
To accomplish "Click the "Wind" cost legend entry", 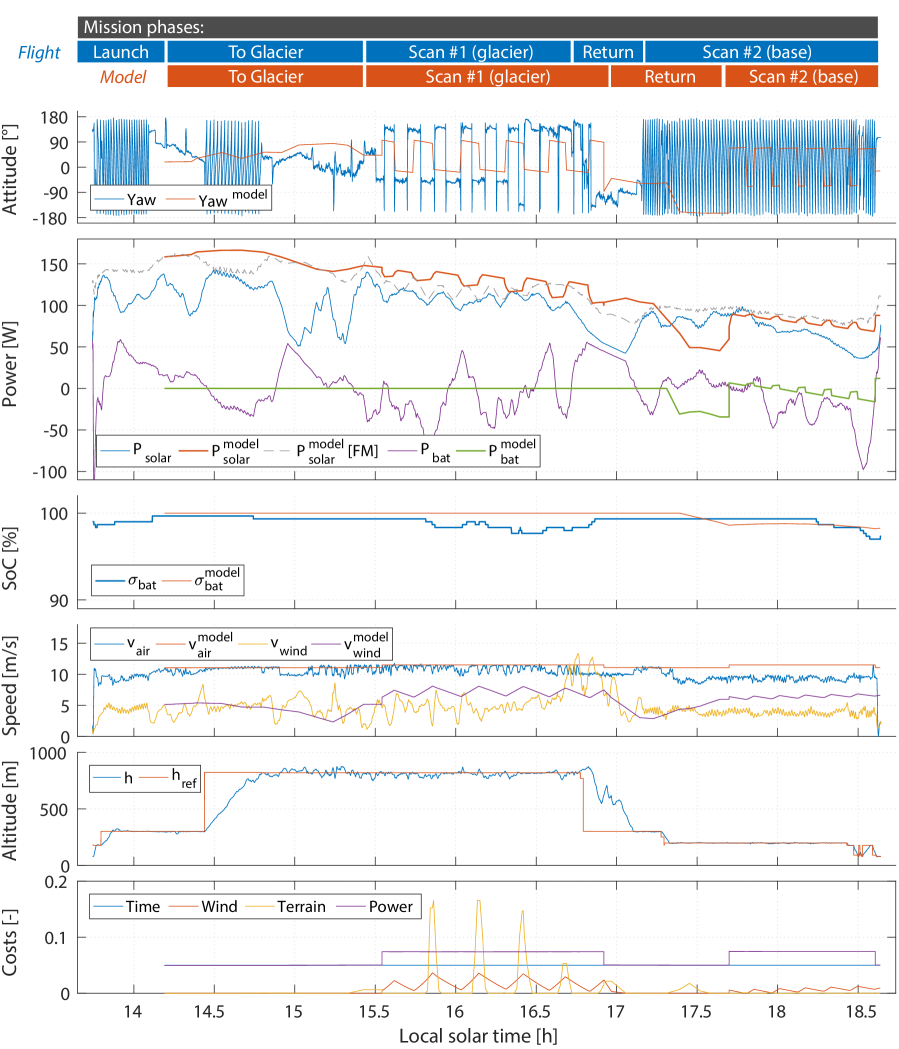I will pyautogui.click(x=203, y=907).
